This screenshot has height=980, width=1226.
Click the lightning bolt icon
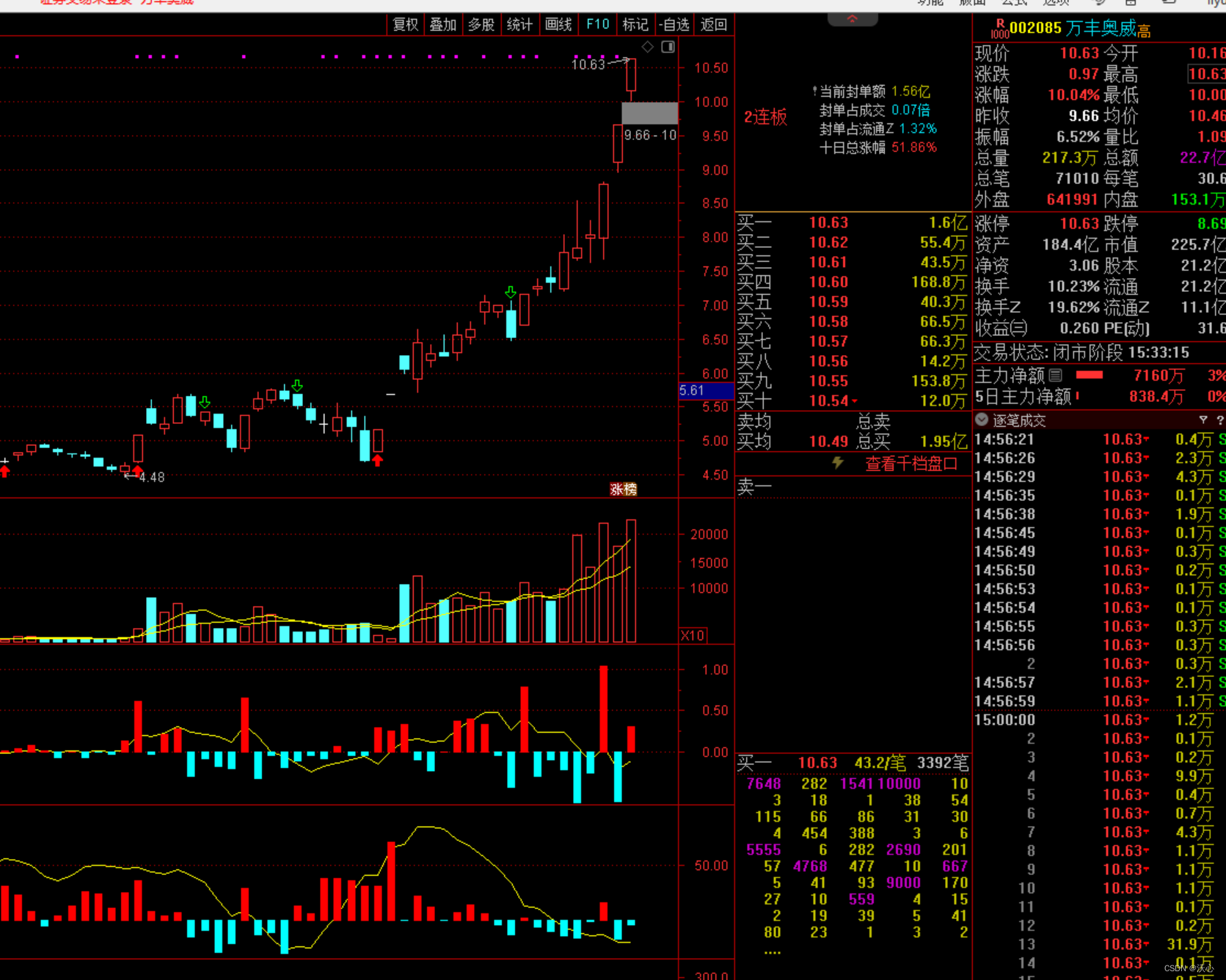[838, 463]
